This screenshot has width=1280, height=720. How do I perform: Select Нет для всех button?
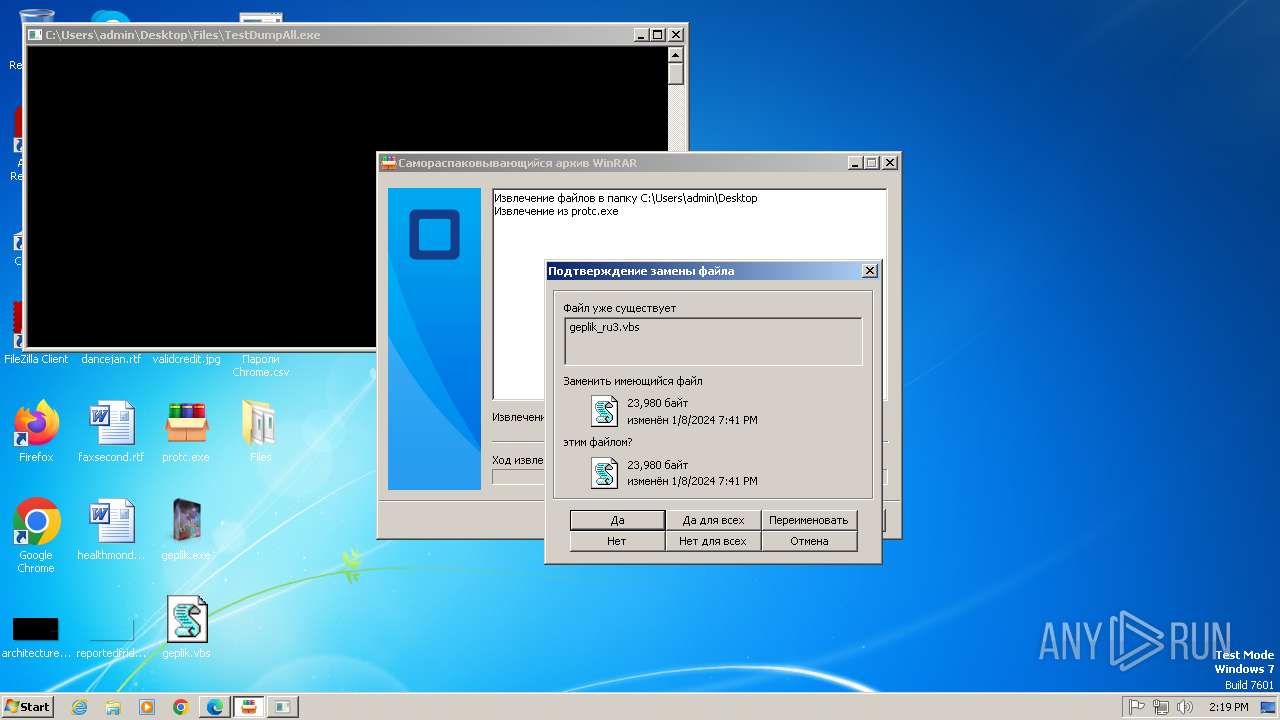coord(713,541)
